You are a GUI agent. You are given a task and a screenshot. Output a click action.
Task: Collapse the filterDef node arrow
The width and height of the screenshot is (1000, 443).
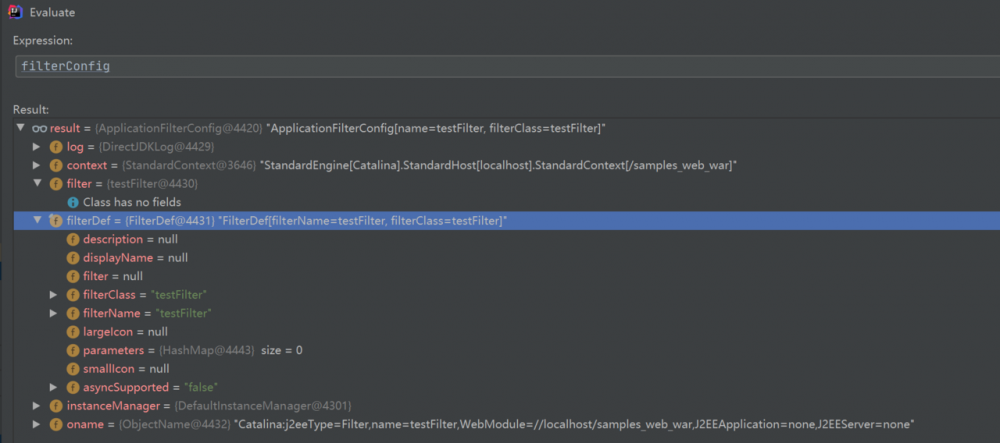pos(37,220)
